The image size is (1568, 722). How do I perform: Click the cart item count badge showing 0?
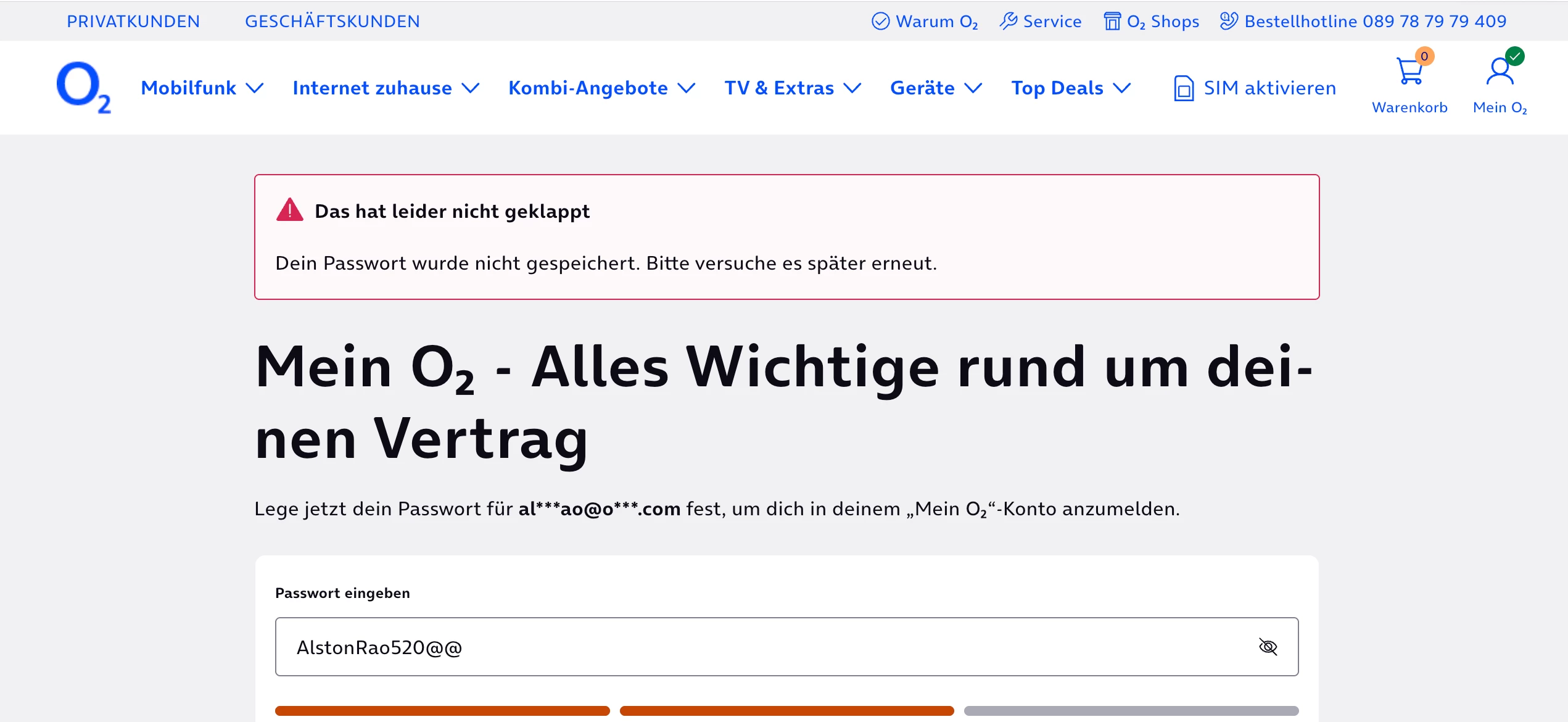pyautogui.click(x=1424, y=56)
